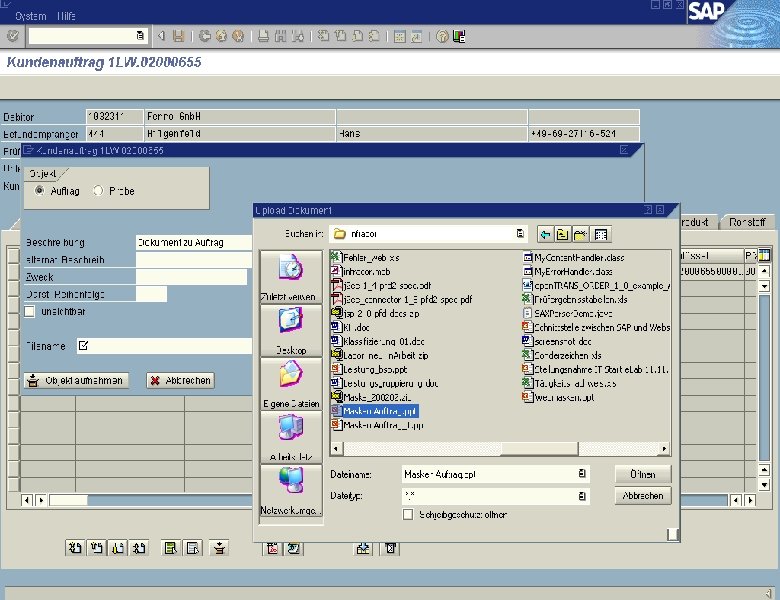The height and width of the screenshot is (600, 780).
Task: Open Zuletzt verwendet places shortcut
Action: tap(291, 277)
